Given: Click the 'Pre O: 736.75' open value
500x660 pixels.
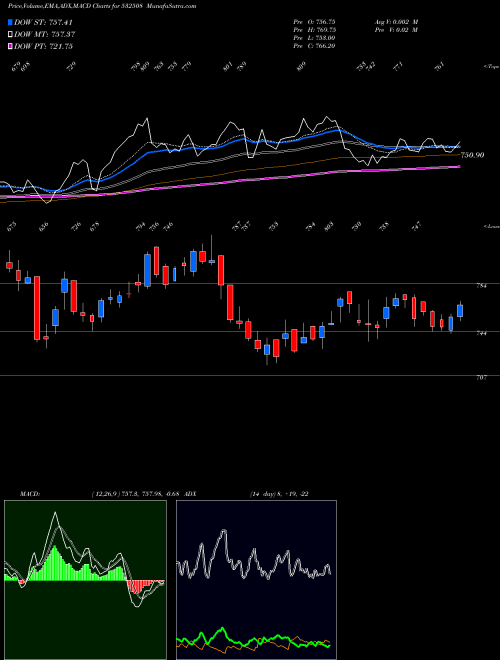Looking at the screenshot, I should (x=314, y=22).
